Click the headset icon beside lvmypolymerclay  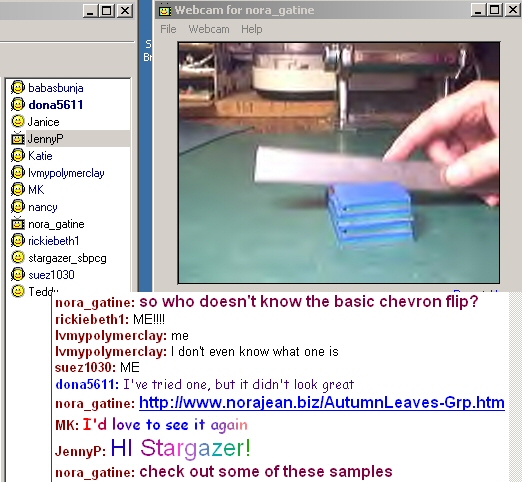coord(18,173)
